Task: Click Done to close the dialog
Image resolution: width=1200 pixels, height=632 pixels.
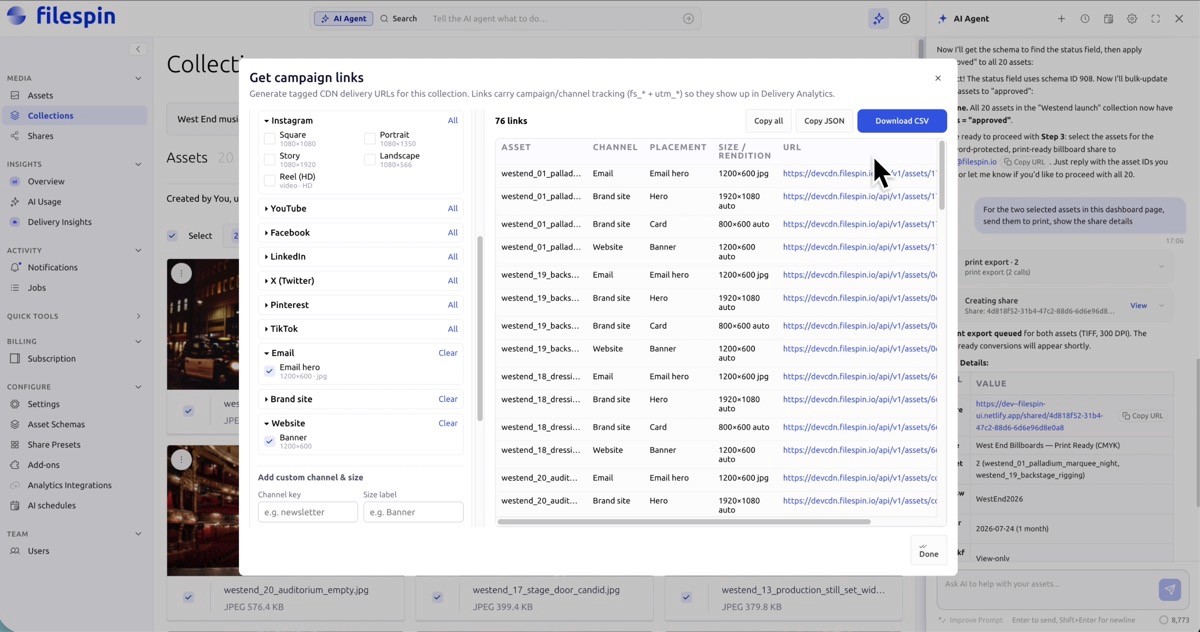Action: (x=929, y=550)
